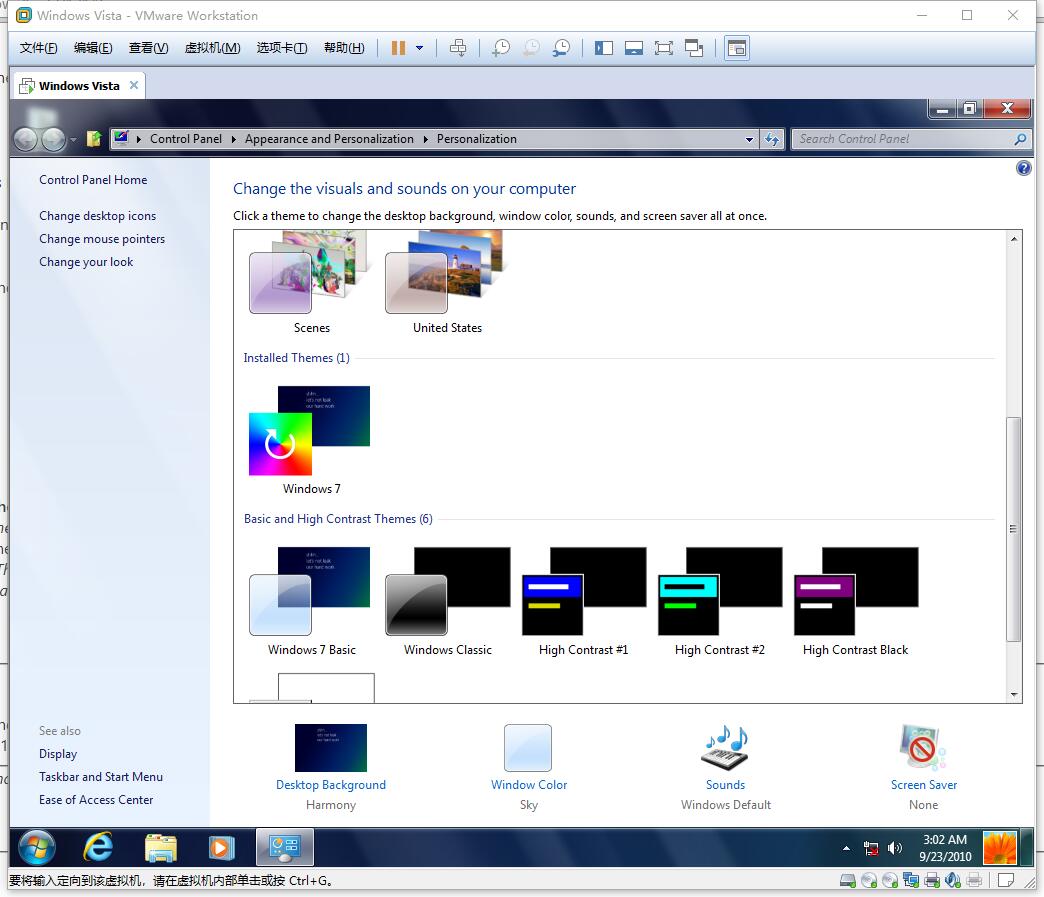This screenshot has height=897, width=1044.
Task: Open Desktop Background Harmony settings
Action: tap(331, 768)
